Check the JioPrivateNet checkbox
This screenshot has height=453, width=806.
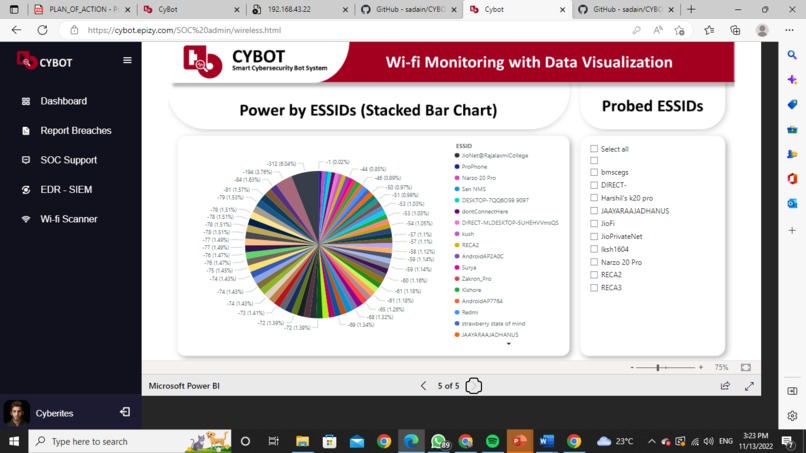[x=594, y=237]
